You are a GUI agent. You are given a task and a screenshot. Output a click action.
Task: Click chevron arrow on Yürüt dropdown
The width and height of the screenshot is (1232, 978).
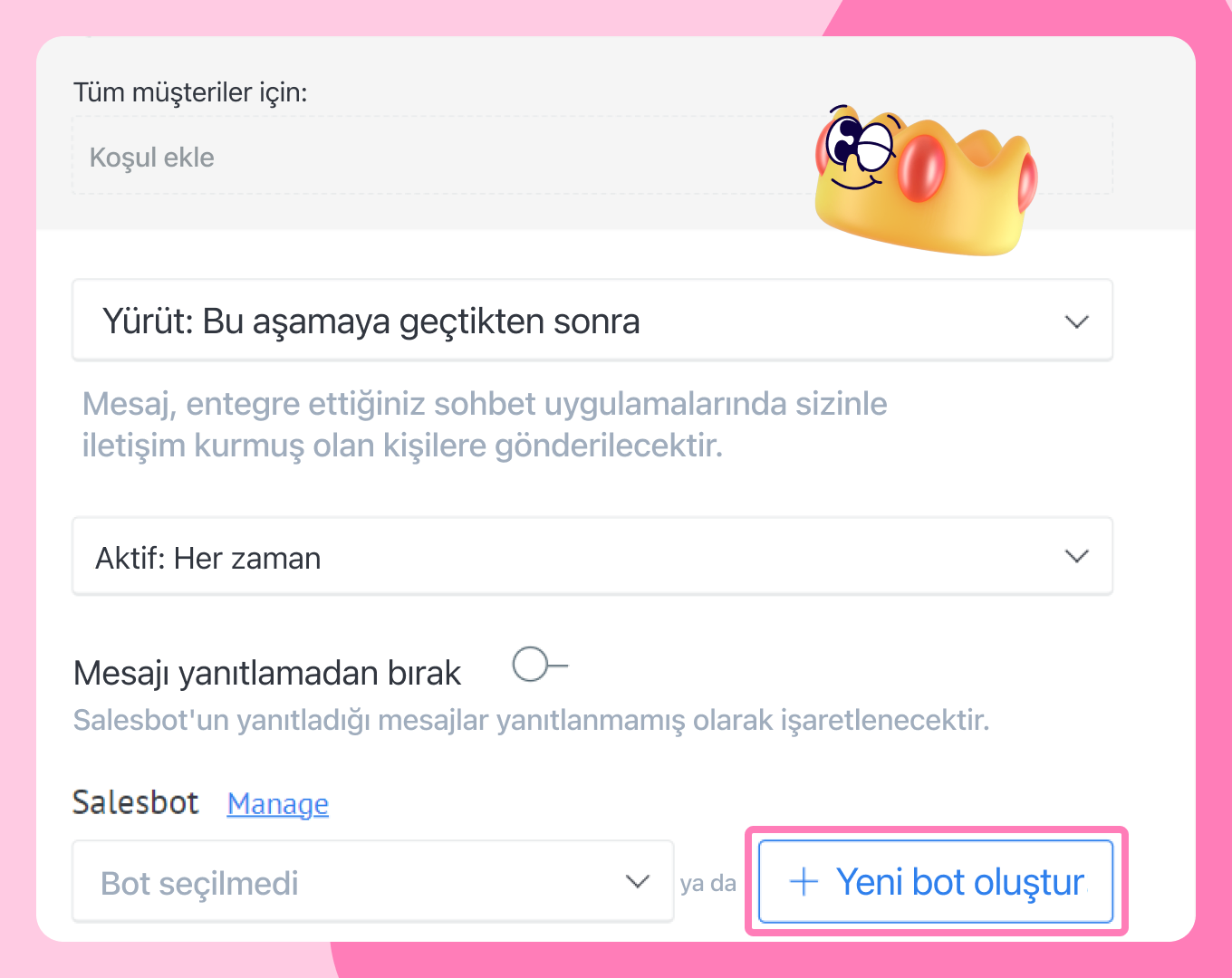1076,321
